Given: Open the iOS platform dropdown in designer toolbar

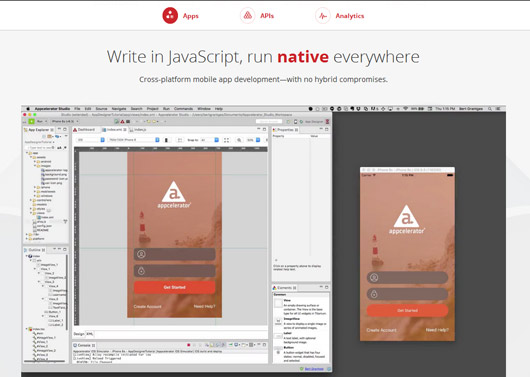Looking at the screenshot, I should 91,140.
